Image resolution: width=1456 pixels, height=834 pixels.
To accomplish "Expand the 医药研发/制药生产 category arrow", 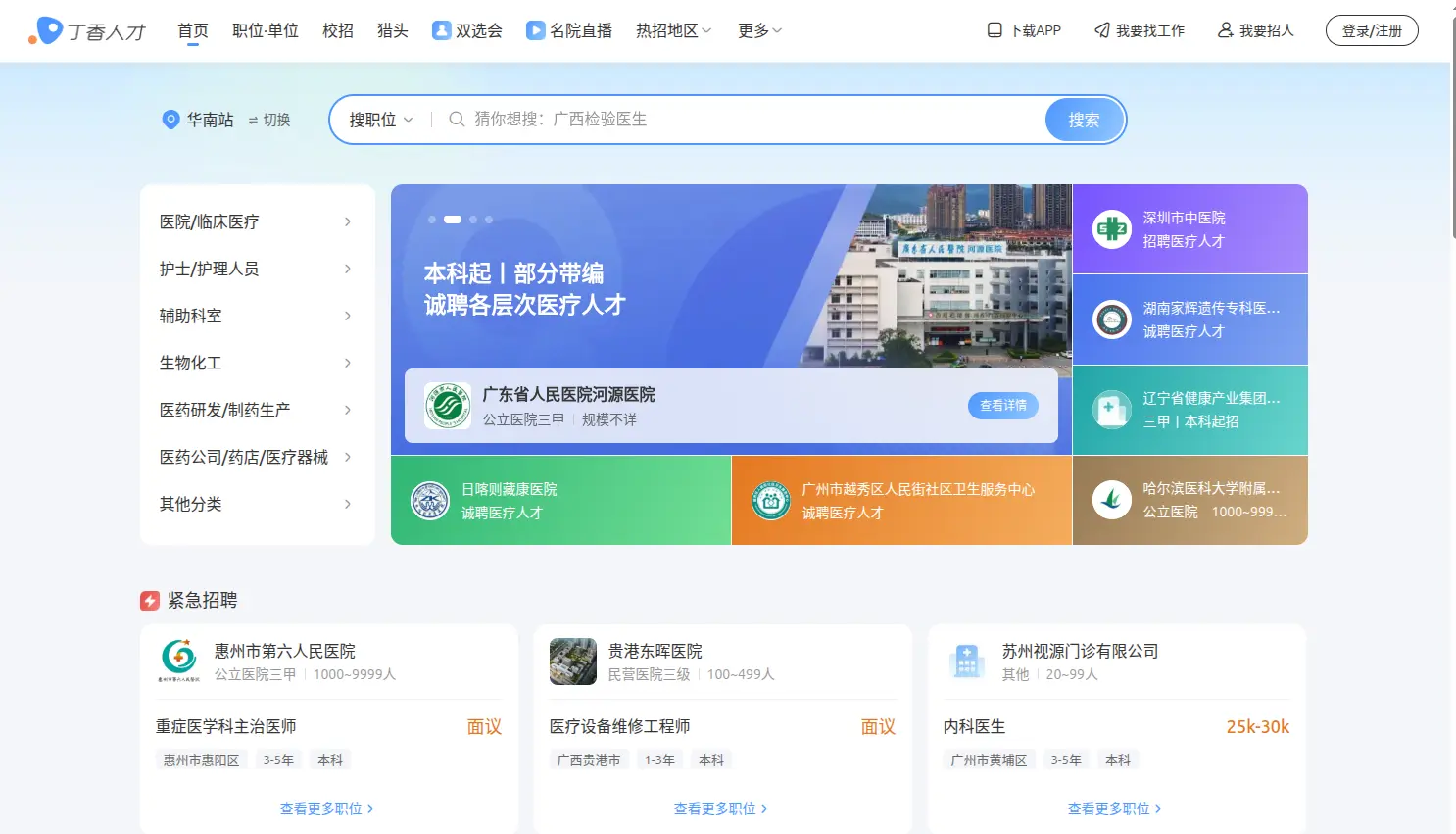I will click(348, 410).
